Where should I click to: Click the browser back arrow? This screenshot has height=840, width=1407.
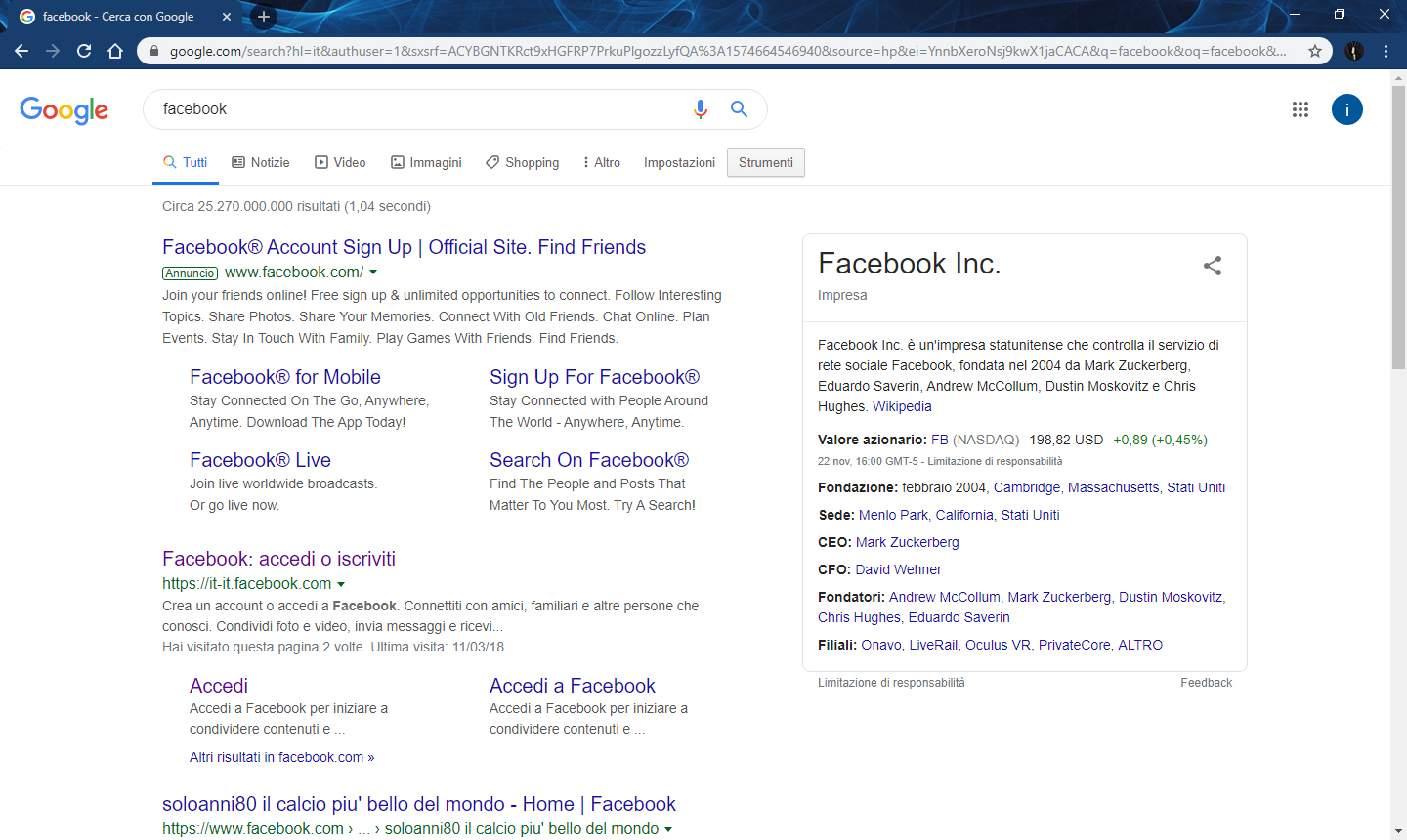[x=21, y=51]
